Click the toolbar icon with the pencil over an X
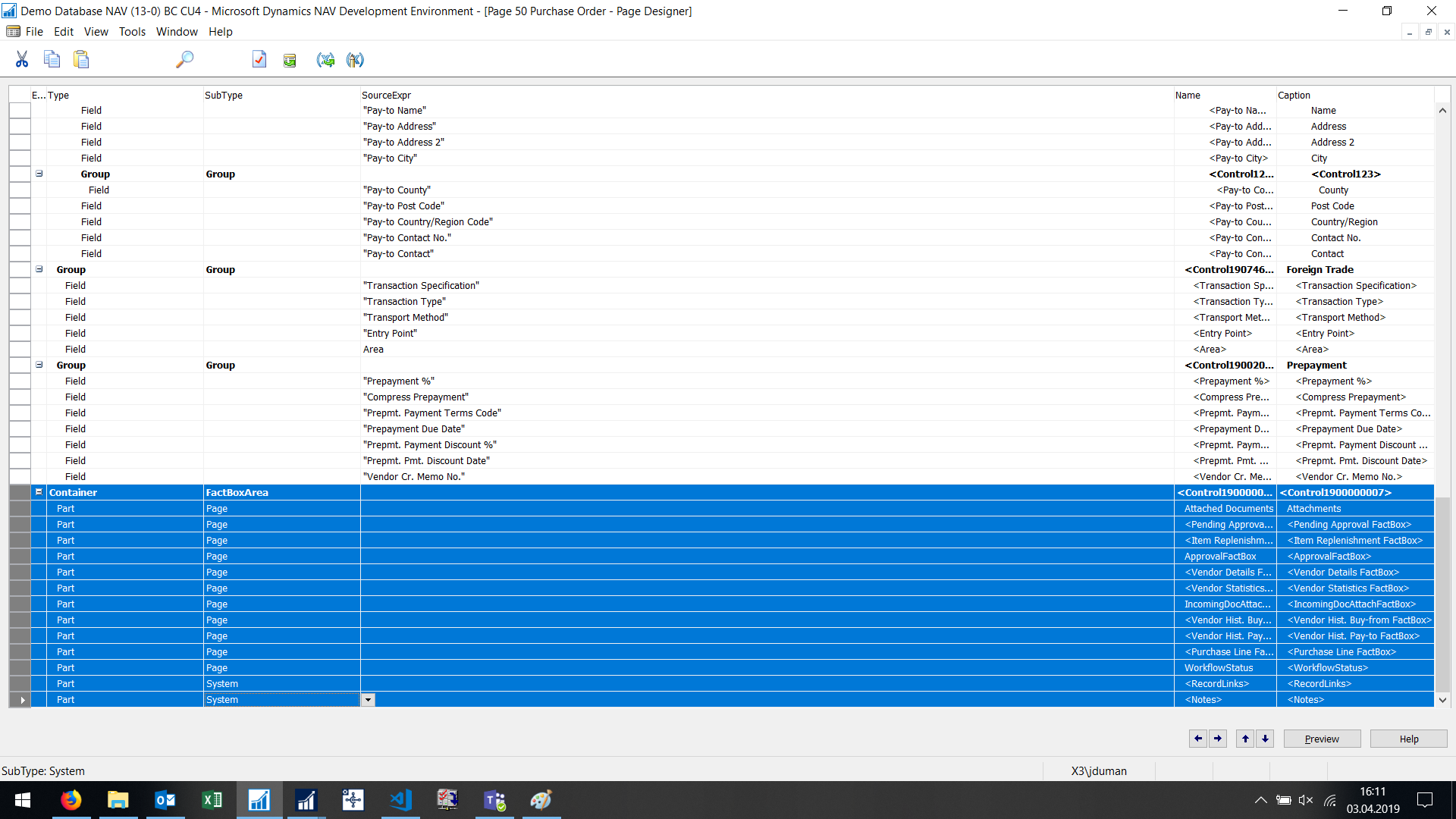The width and height of the screenshot is (1456, 819). tap(355, 60)
